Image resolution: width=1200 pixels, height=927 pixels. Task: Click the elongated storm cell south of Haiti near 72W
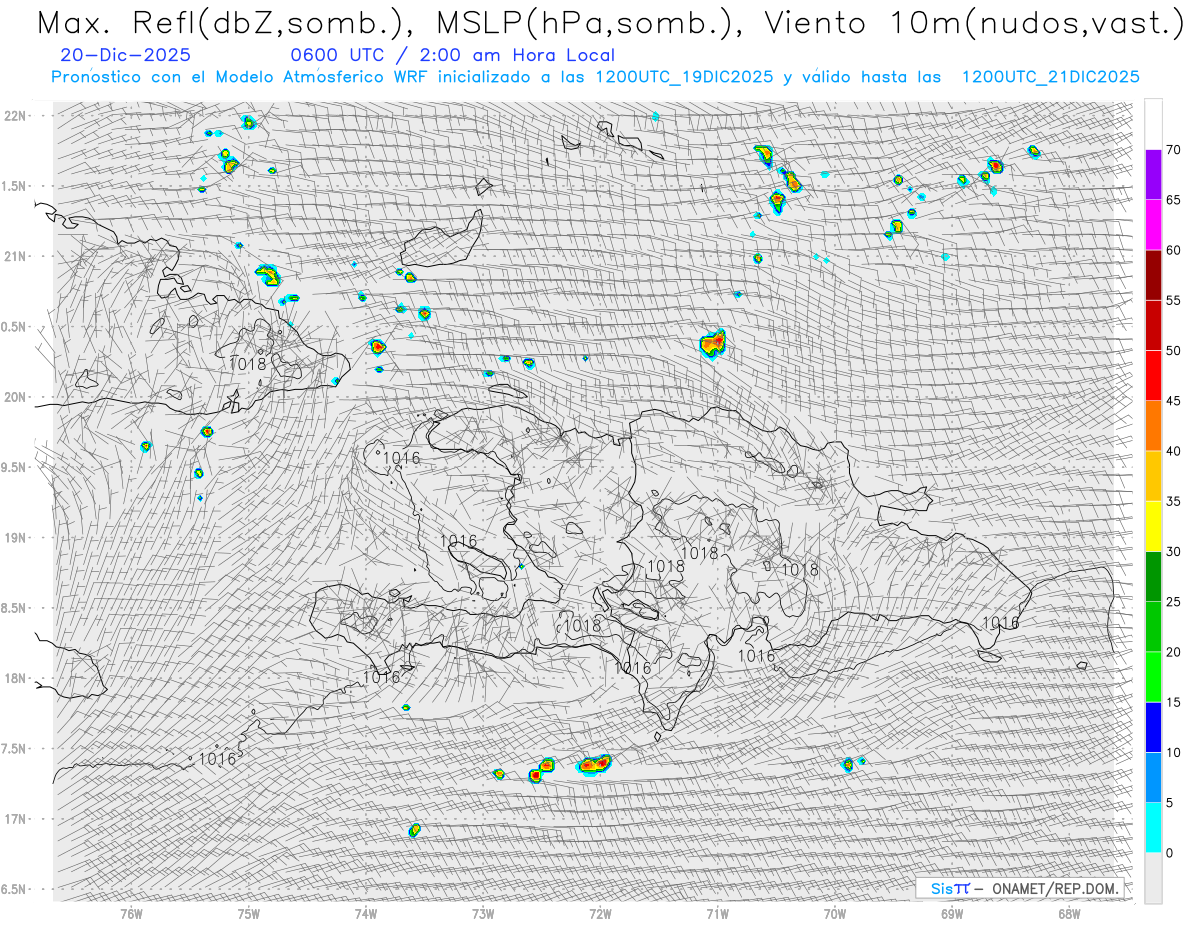594,765
